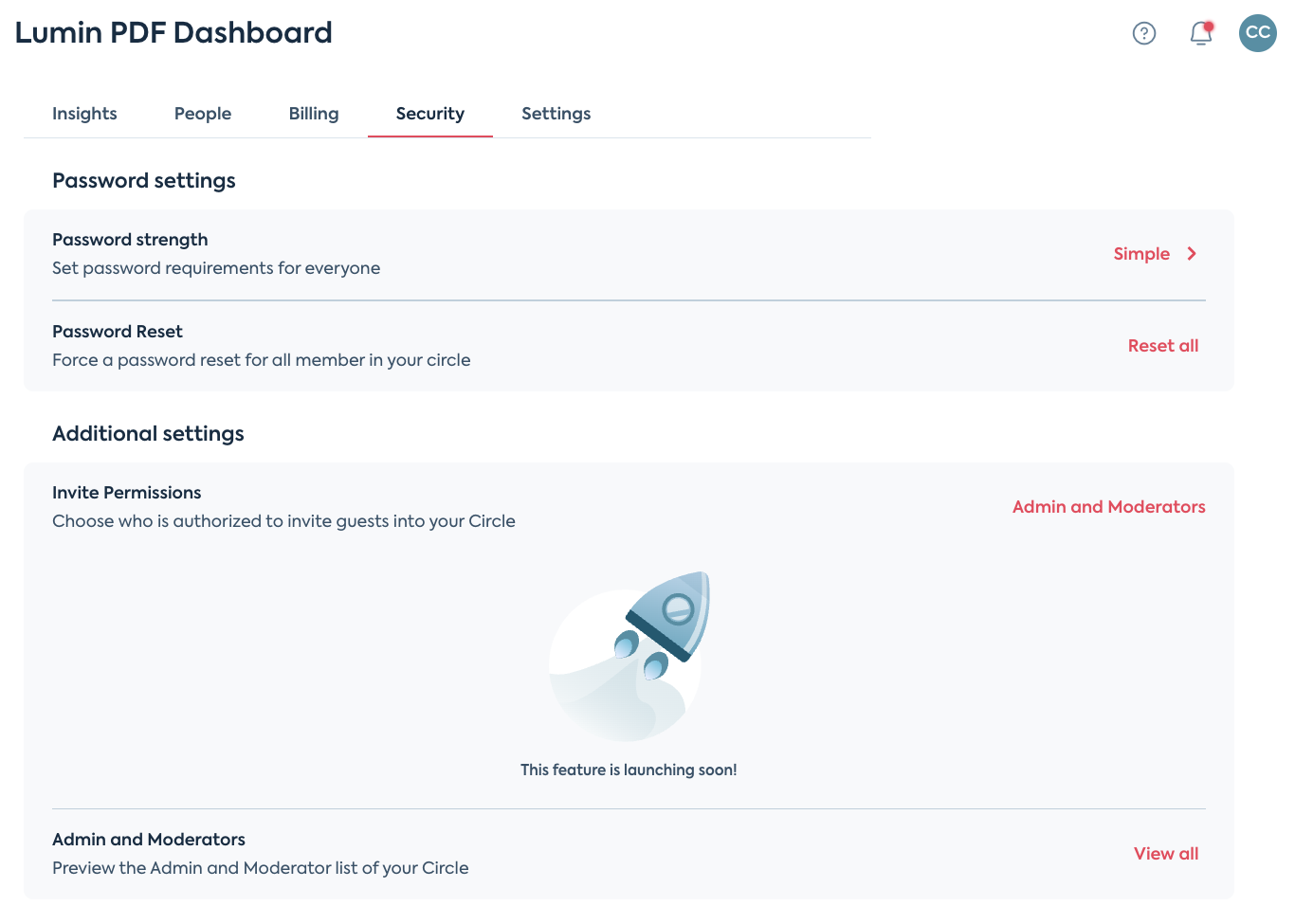Check notifications via the bell icon
The image size is (1295, 924).
click(x=1199, y=33)
